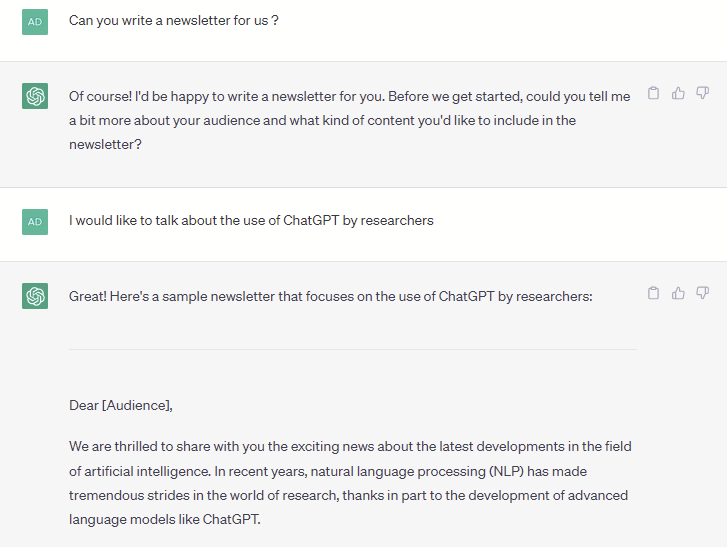Click the line starting "Of course! I'd be happy"
727x547 pixels.
[x=350, y=96]
